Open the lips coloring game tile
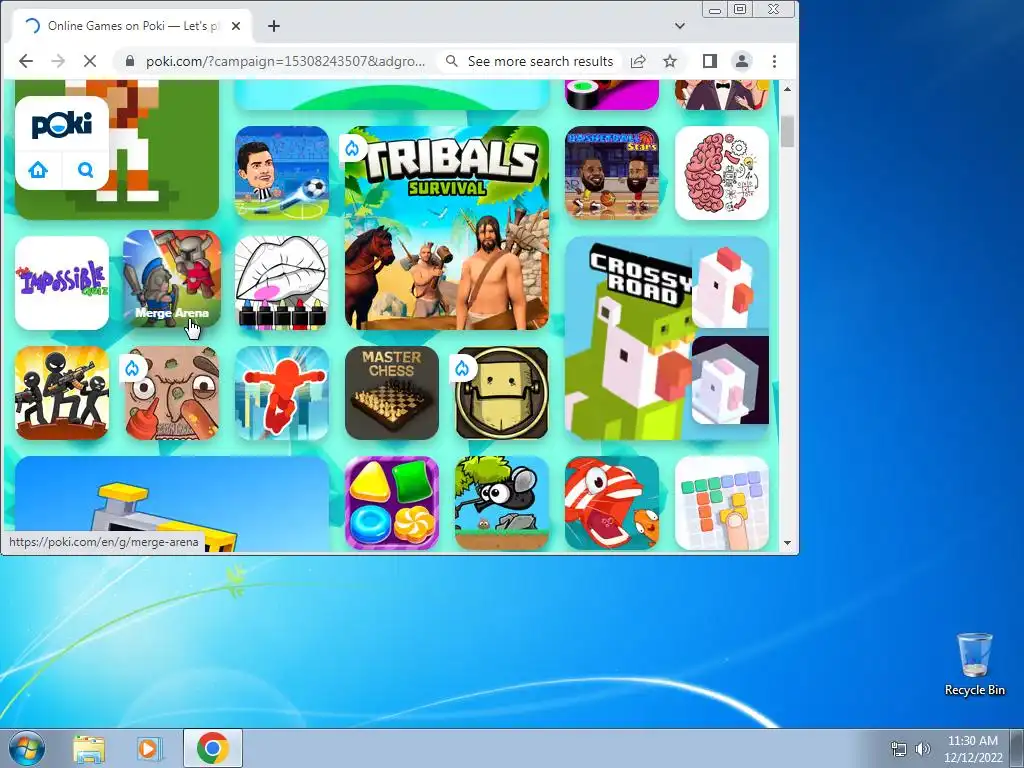Viewport: 1024px width, 768px height. (x=282, y=283)
